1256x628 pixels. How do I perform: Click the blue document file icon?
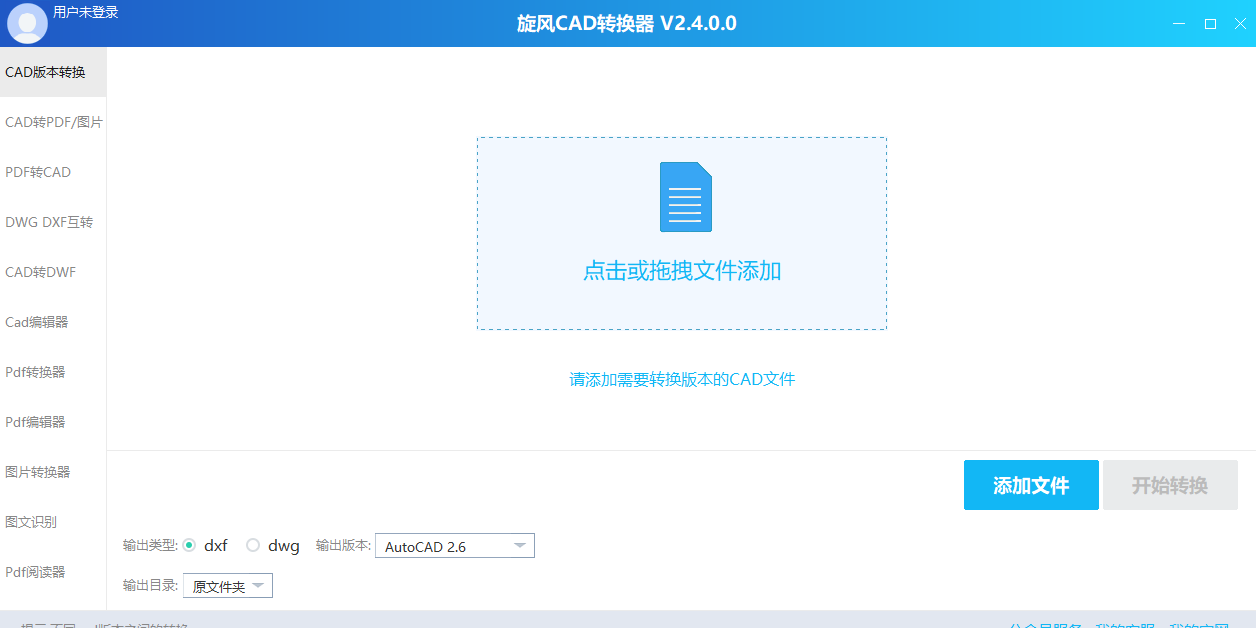click(685, 197)
